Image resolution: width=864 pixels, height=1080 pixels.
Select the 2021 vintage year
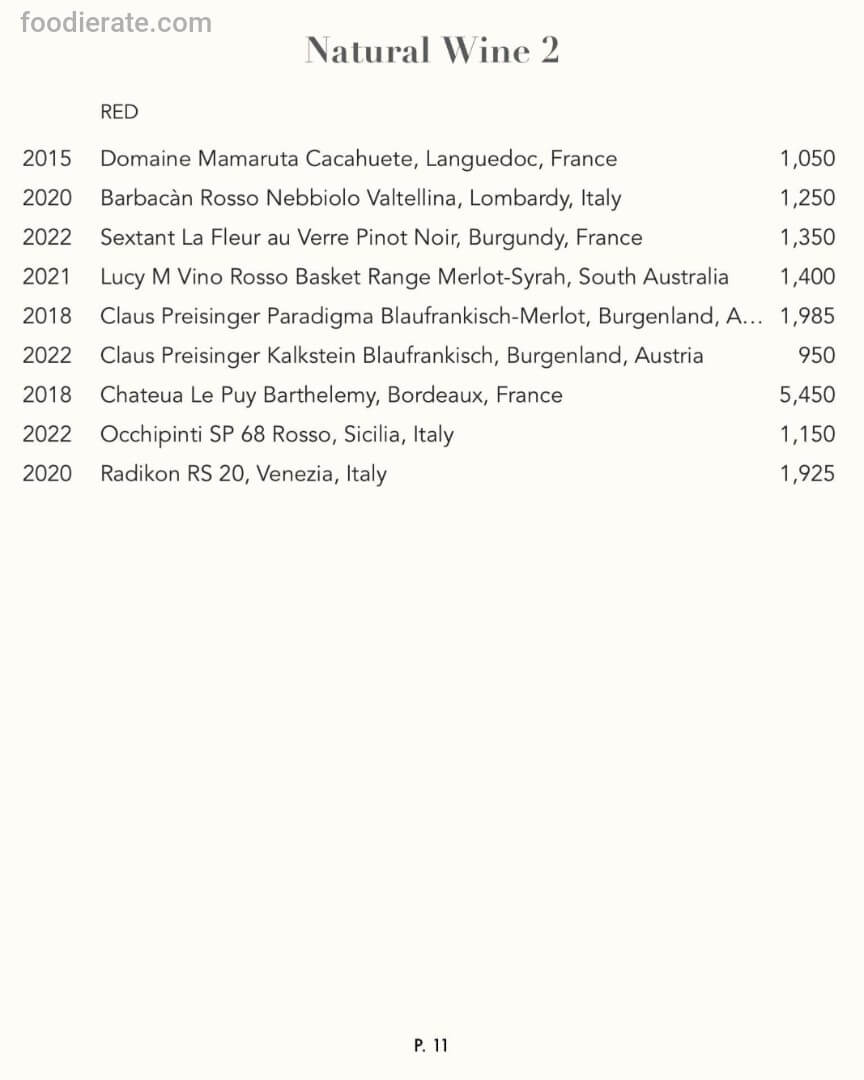[47, 277]
